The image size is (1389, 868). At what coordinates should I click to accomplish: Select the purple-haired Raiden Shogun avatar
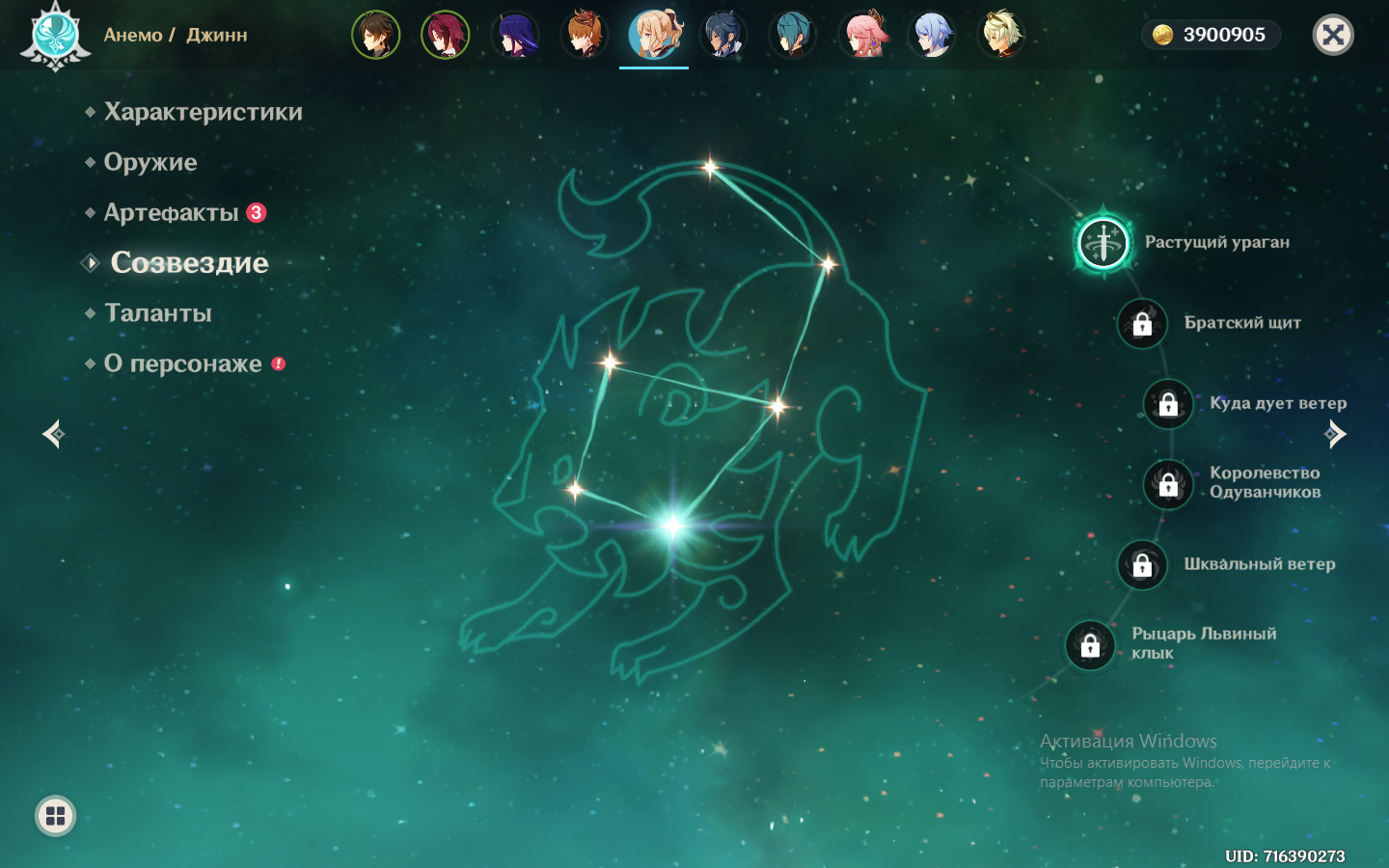pos(515,36)
